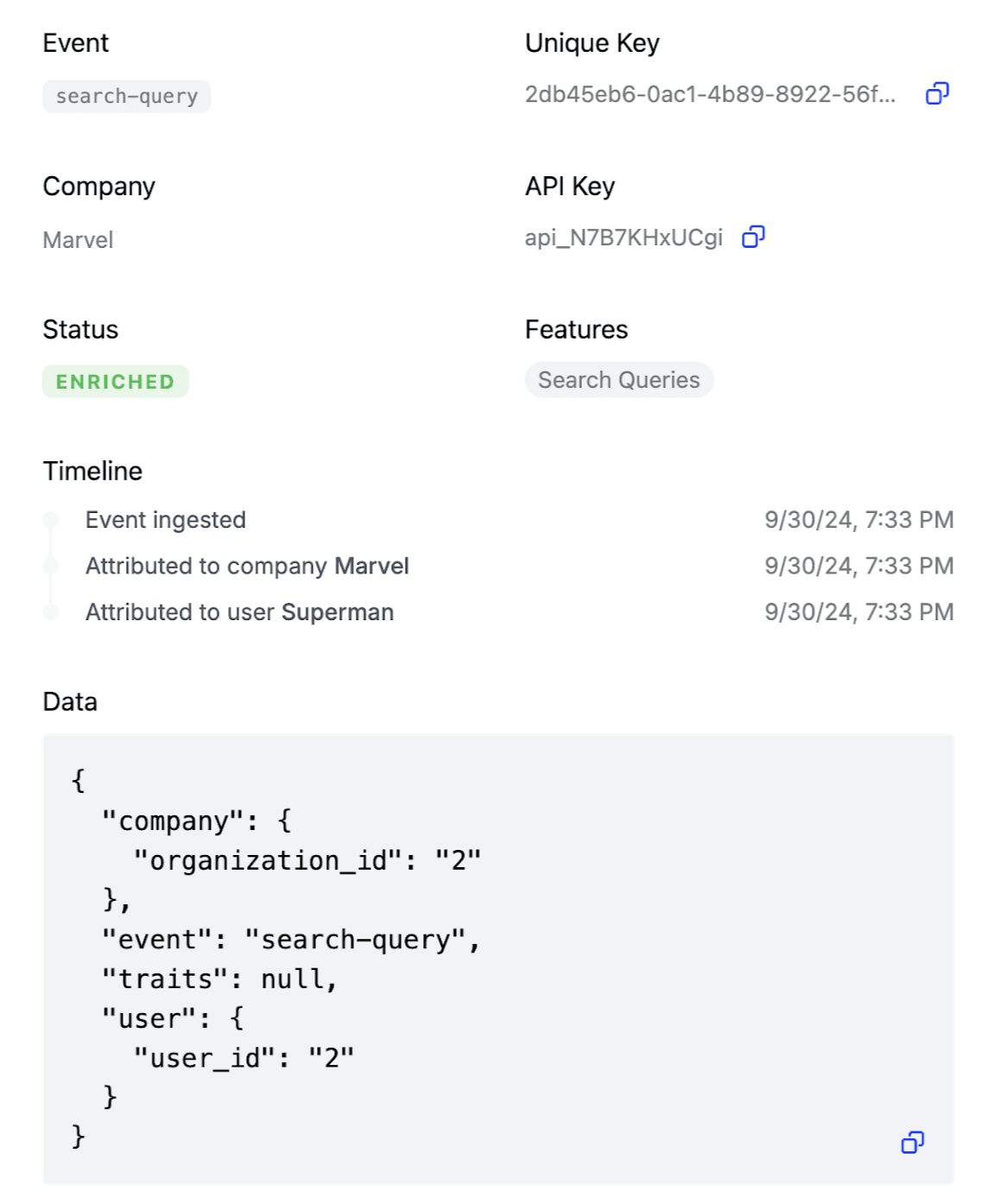Open the Marvel company name
The width and height of the screenshot is (1006, 1204).
pos(78,240)
